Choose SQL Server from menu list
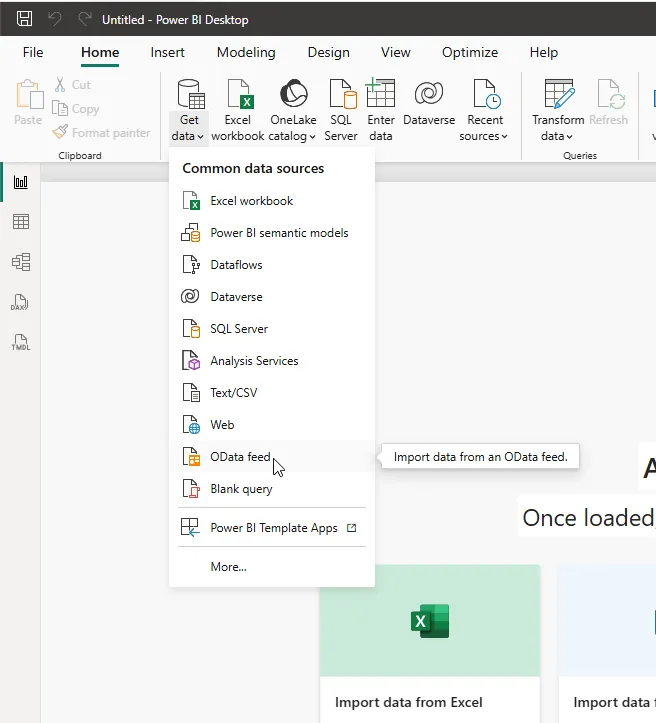 pyautogui.click(x=272, y=329)
